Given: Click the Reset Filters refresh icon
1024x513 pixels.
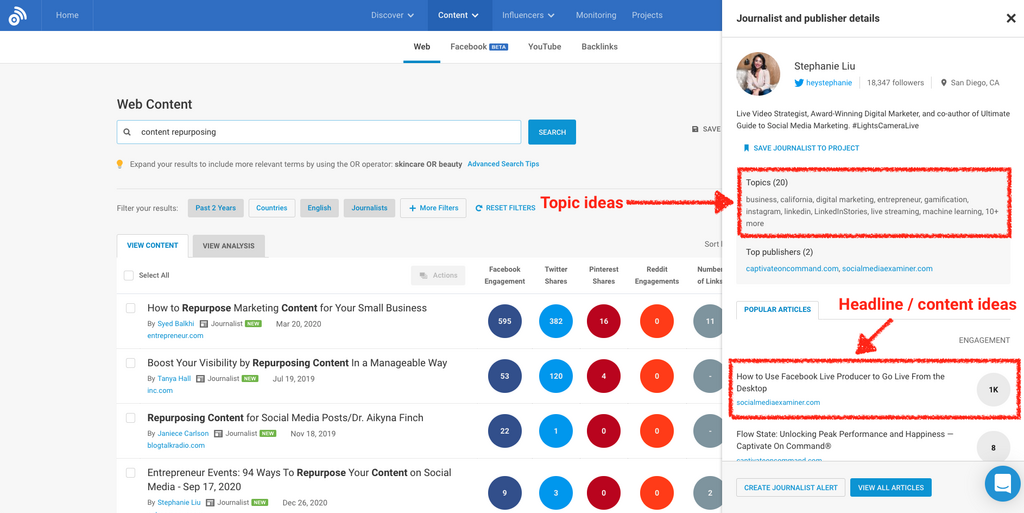Looking at the screenshot, I should (479, 208).
